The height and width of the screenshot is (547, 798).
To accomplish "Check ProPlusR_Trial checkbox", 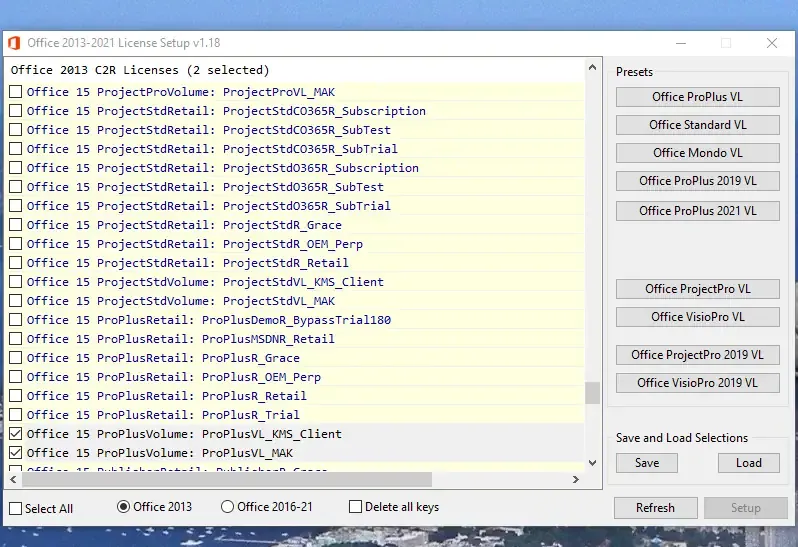I will (x=16, y=415).
